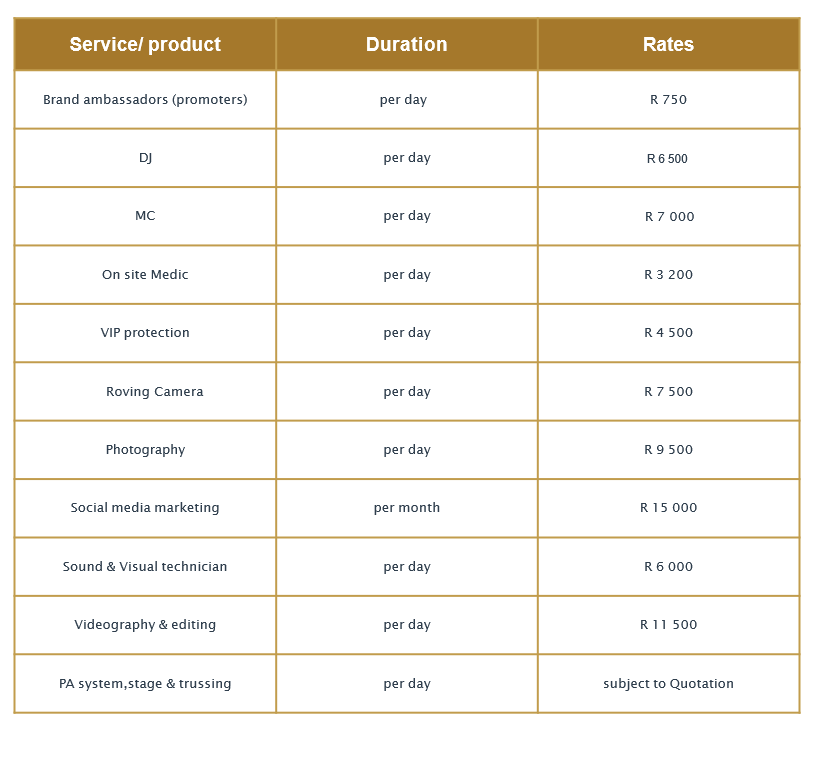
Task: Select the Roving Camera cell
Action: tap(154, 392)
